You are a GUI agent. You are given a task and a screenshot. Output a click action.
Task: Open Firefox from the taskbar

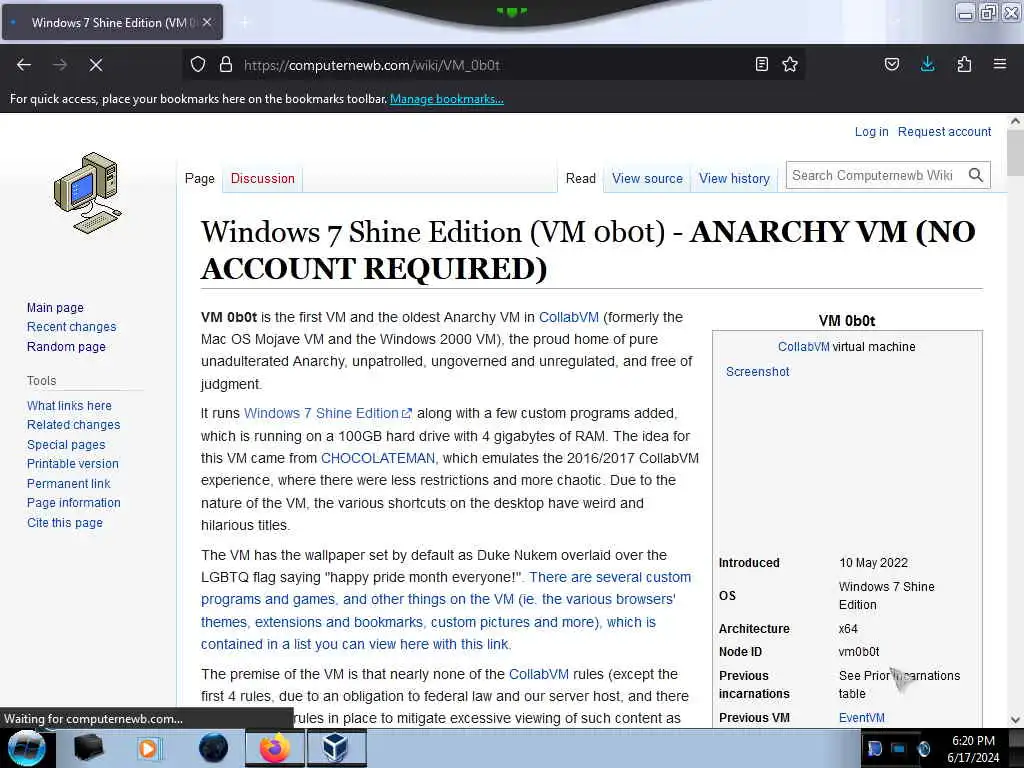tap(275, 748)
